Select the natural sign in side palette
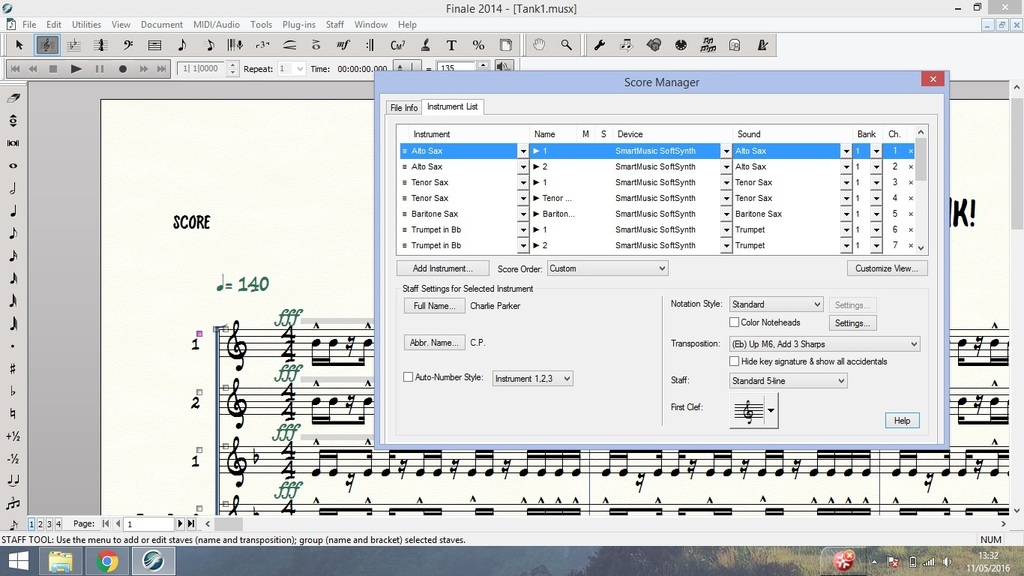Viewport: 1024px width, 576px height. point(13,413)
